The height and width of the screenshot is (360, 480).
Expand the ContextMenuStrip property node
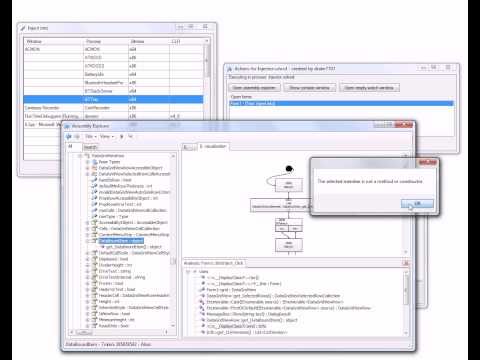(x=87, y=235)
